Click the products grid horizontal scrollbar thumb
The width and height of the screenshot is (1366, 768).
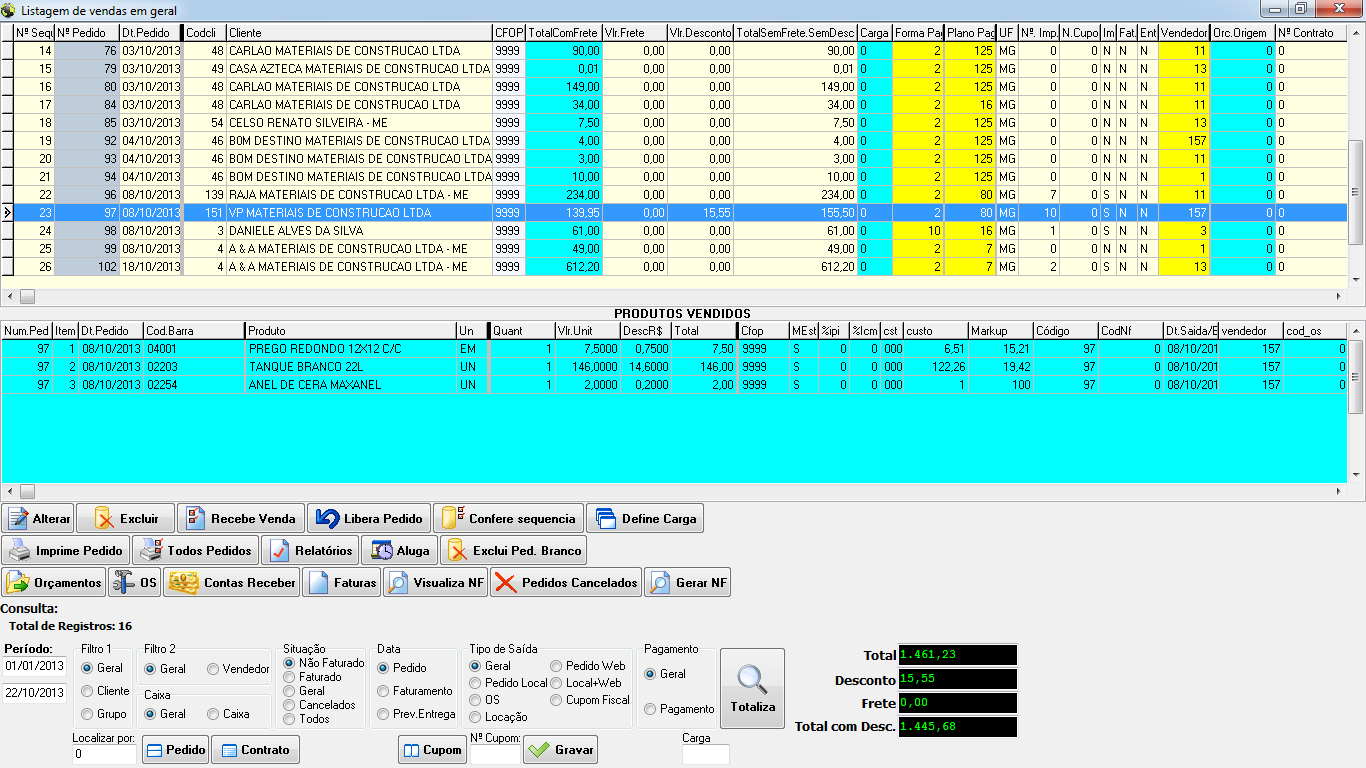pyautogui.click(x=27, y=491)
